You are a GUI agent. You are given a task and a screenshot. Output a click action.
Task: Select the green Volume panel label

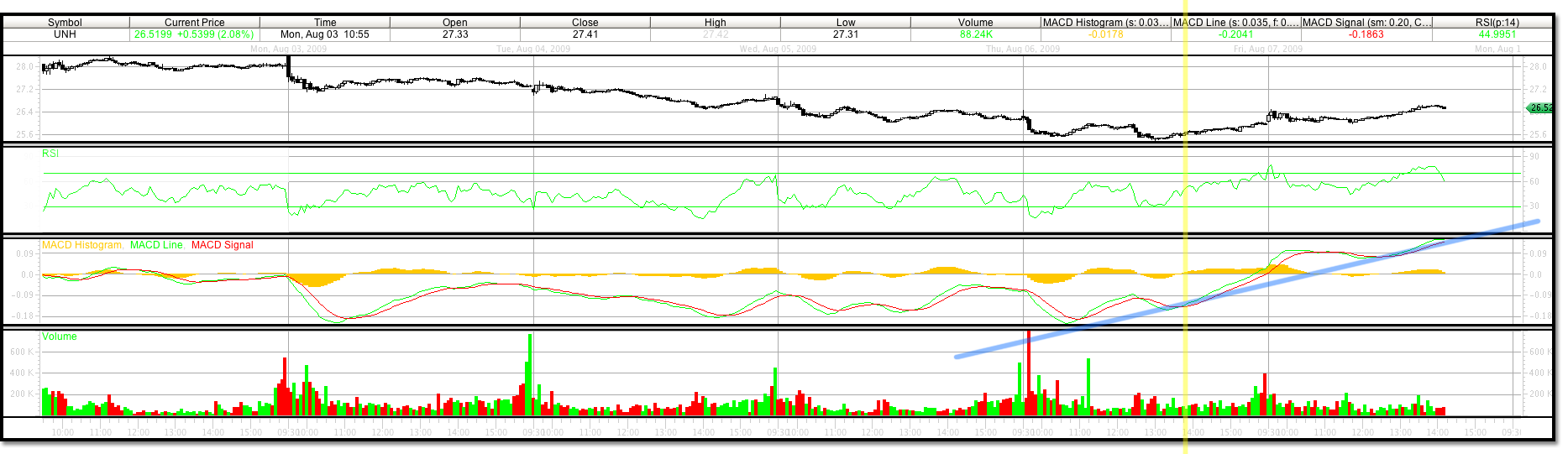[60, 337]
